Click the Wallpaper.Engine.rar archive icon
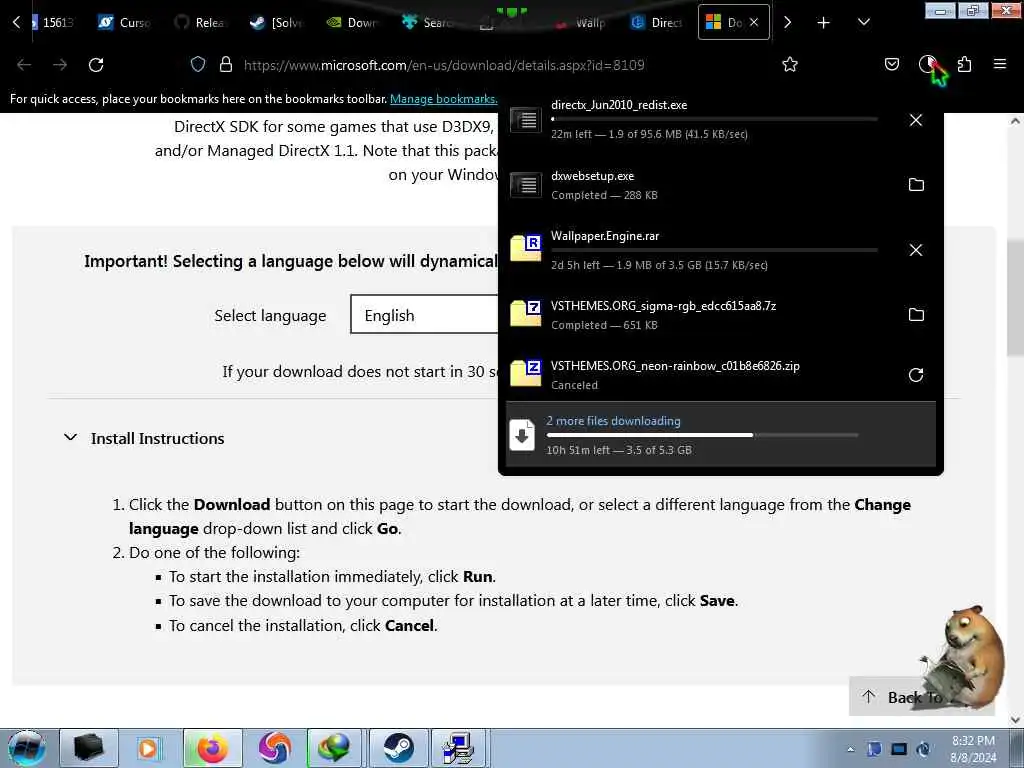Screen dimensions: 1024x768 pyautogui.click(x=526, y=248)
